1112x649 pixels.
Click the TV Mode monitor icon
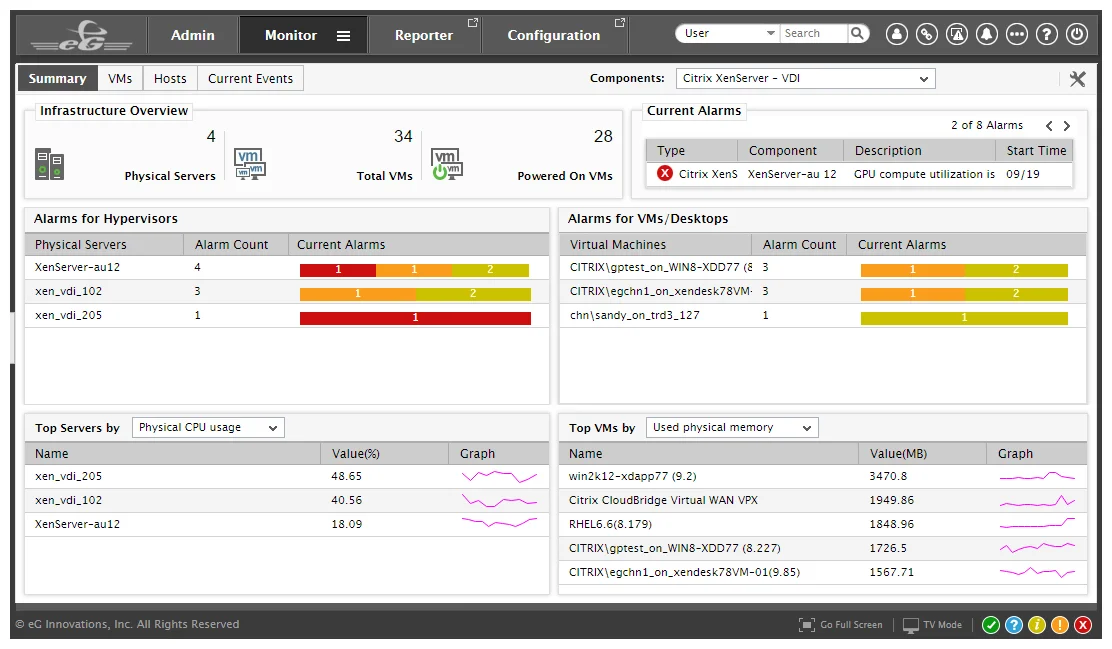[x=911, y=626]
